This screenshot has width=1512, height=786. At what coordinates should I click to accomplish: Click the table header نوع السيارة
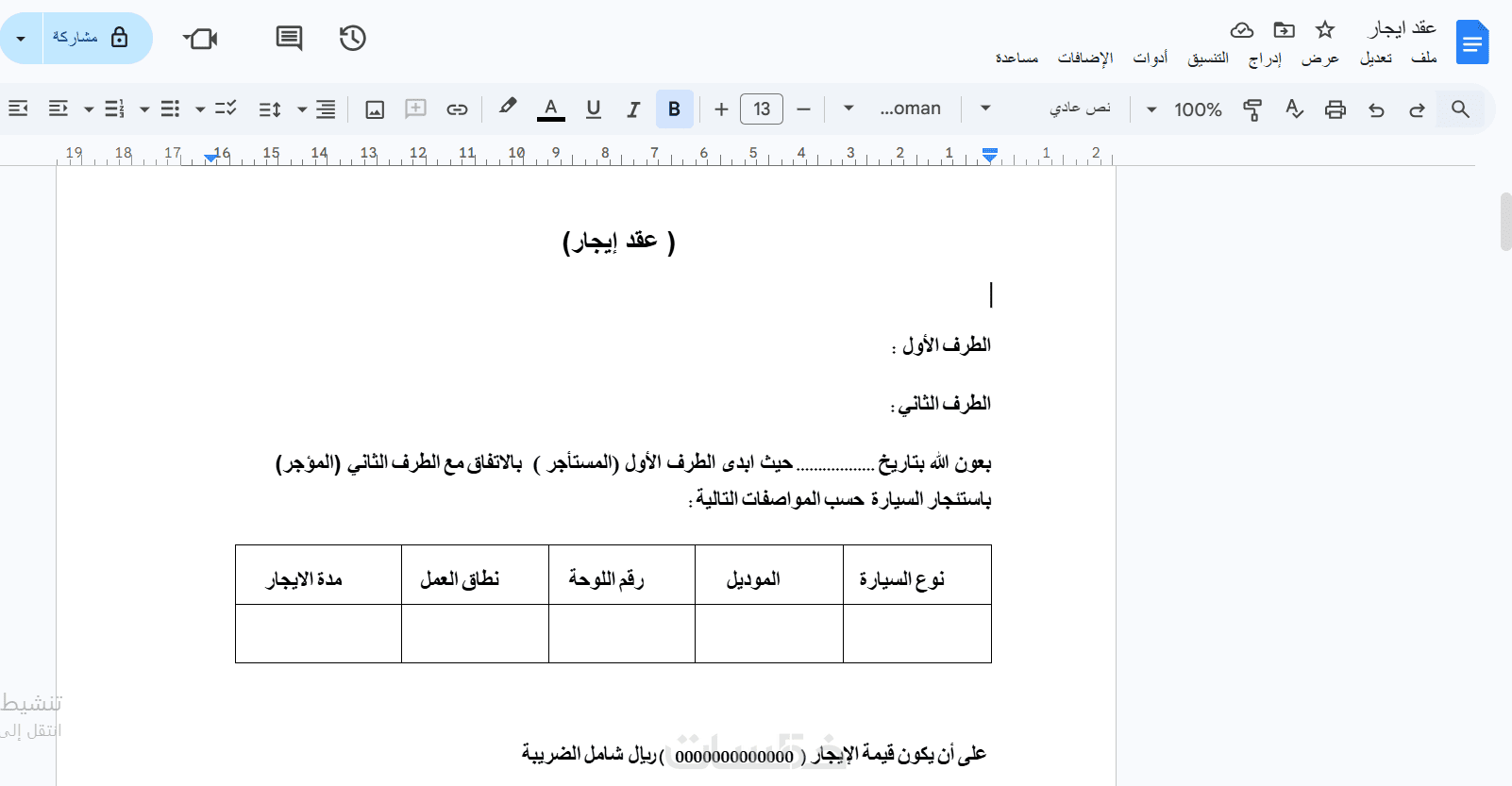click(902, 578)
